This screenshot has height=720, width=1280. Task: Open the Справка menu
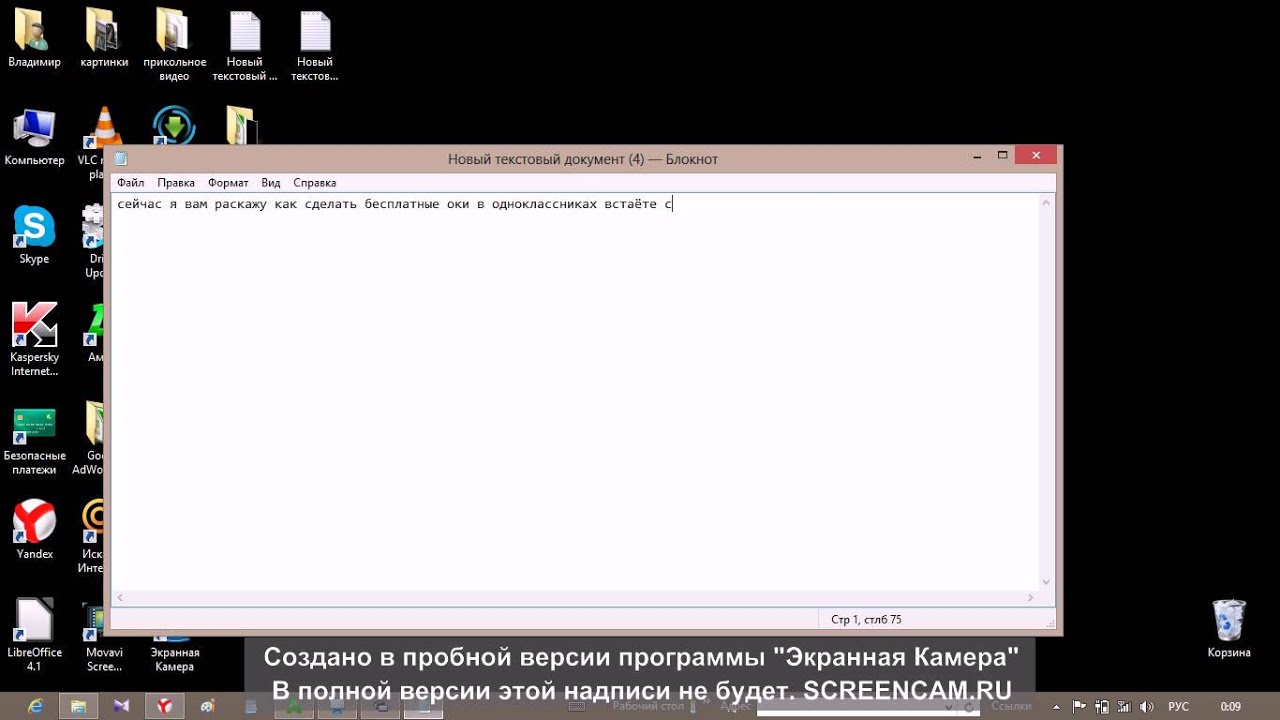pyautogui.click(x=315, y=183)
